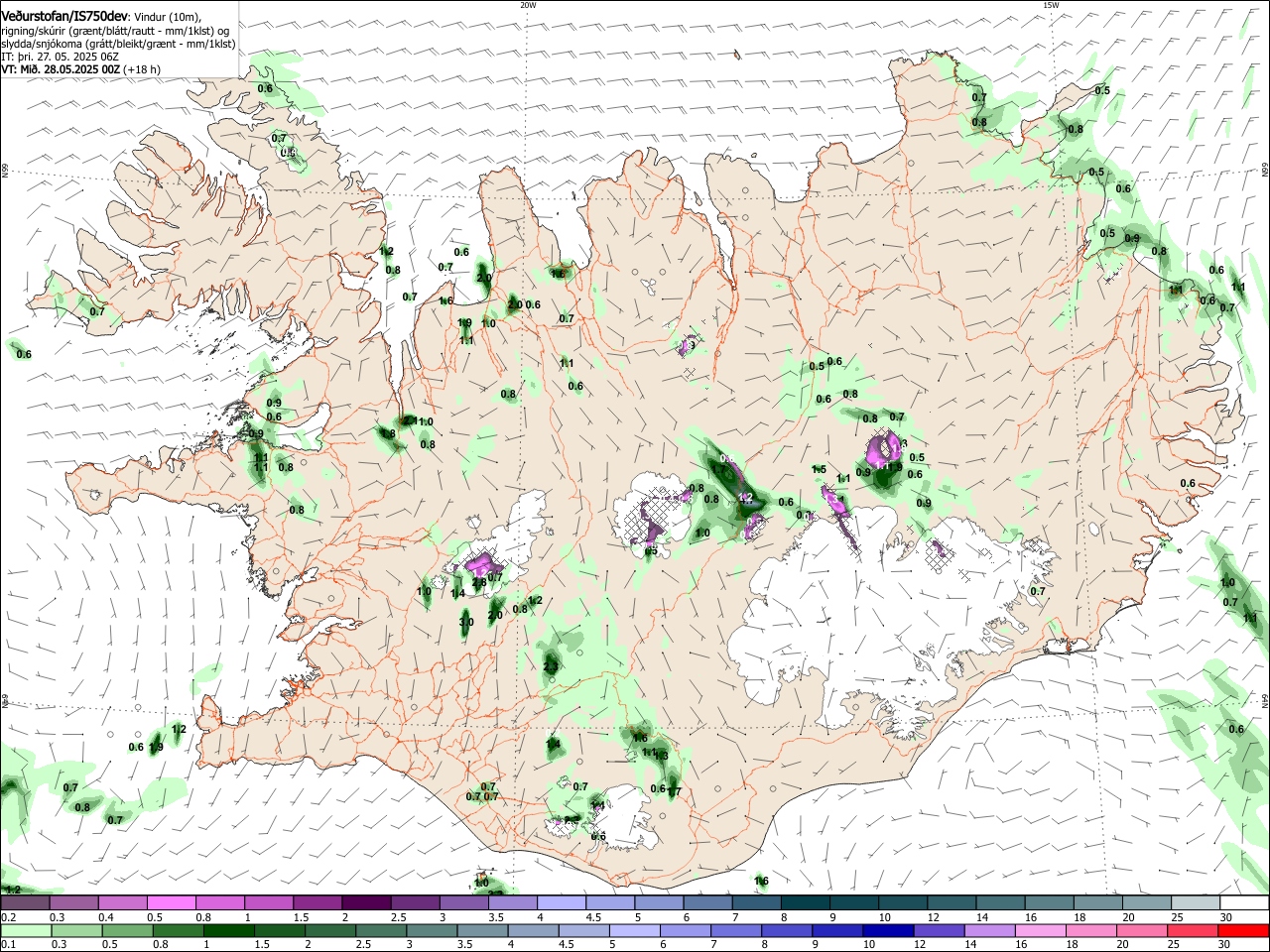Pick the light lavender 4 swatch, upper legend
Screen dimensions: 1270x952
coord(560,903)
